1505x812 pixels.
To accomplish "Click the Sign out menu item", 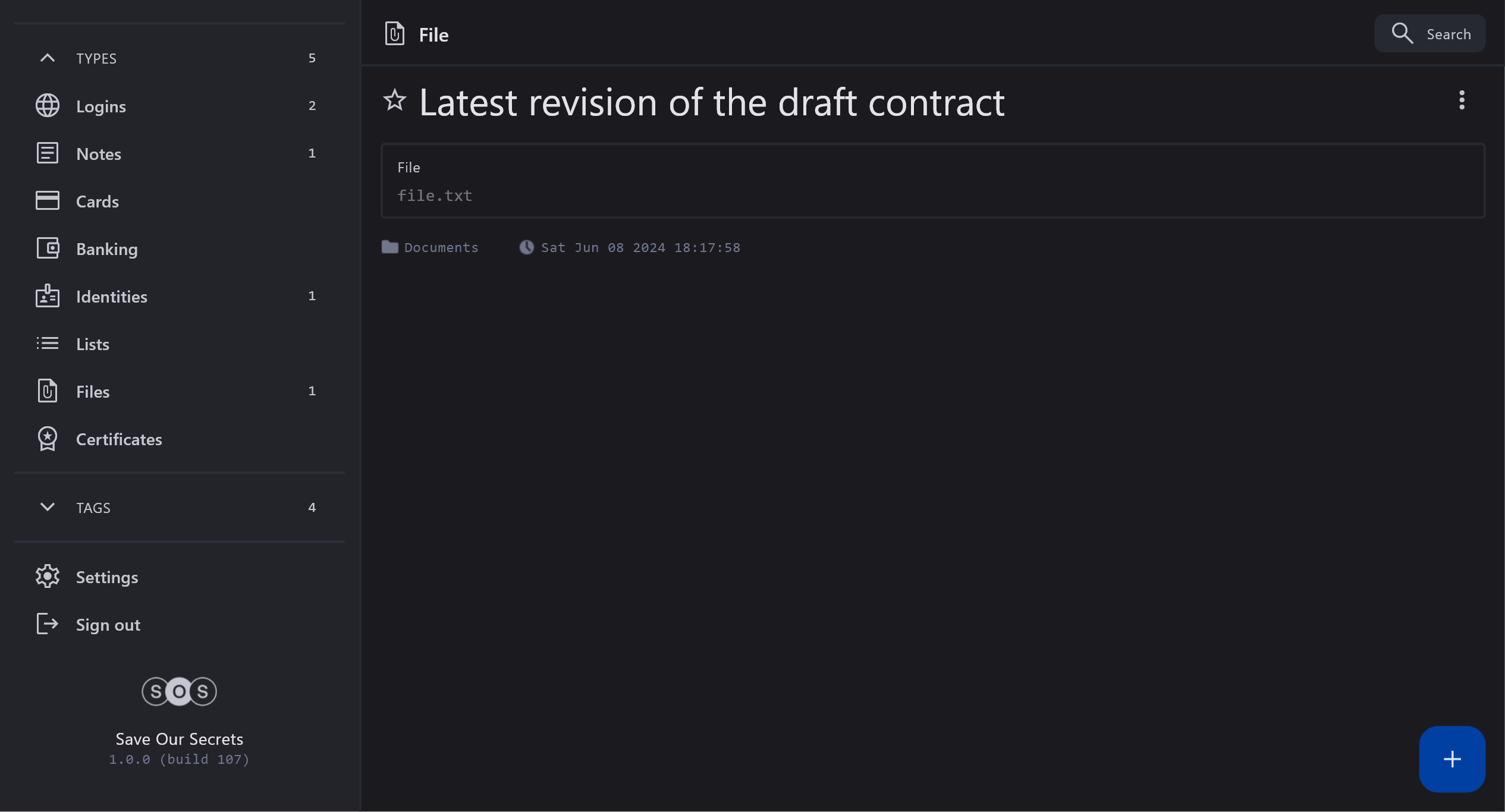I will (x=108, y=625).
